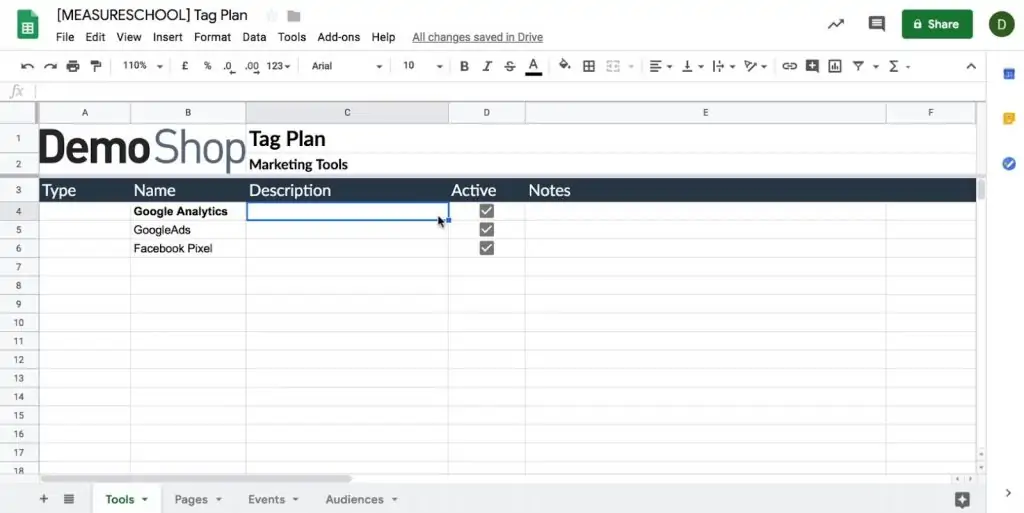Open vertical align dropdown
This screenshot has width=1024, height=513.
pos(692,66)
